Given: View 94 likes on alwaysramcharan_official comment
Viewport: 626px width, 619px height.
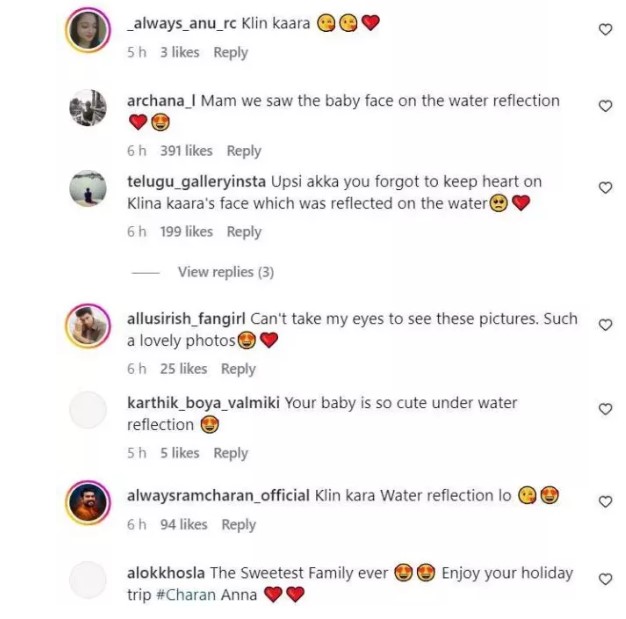Looking at the screenshot, I should pos(183,524).
